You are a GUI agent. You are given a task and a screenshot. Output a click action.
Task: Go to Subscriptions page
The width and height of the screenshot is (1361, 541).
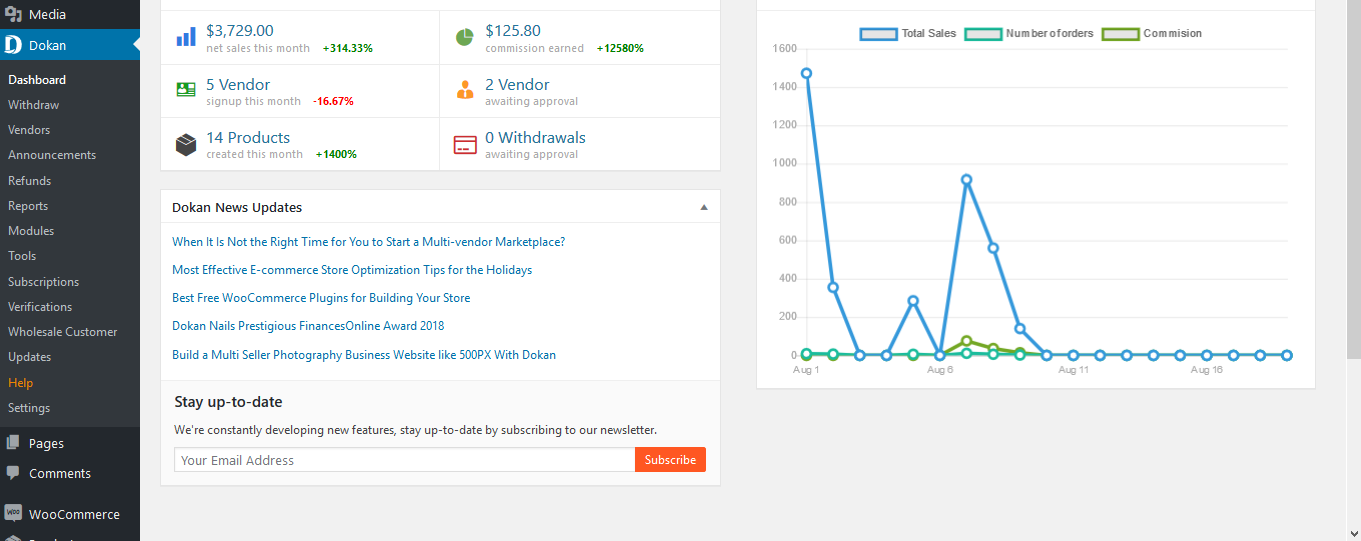point(43,282)
